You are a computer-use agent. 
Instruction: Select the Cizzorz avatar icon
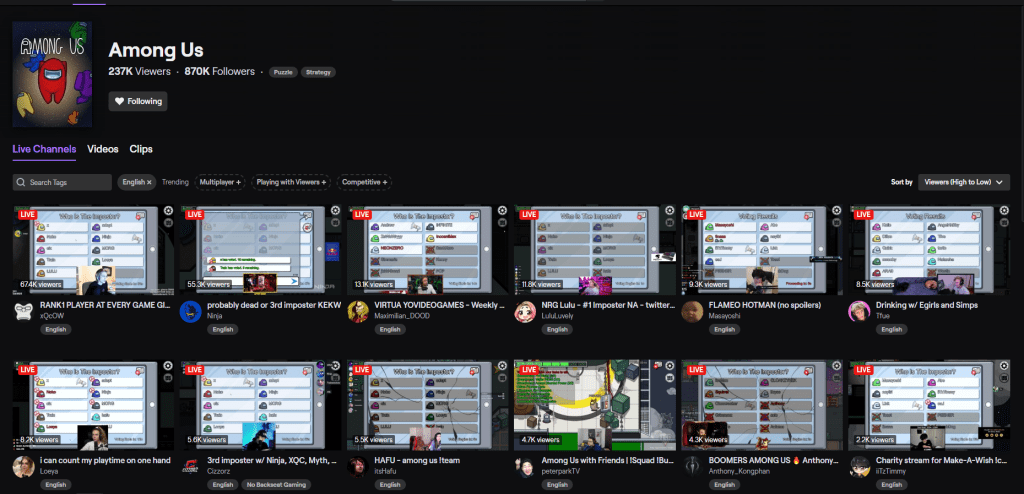click(191, 467)
